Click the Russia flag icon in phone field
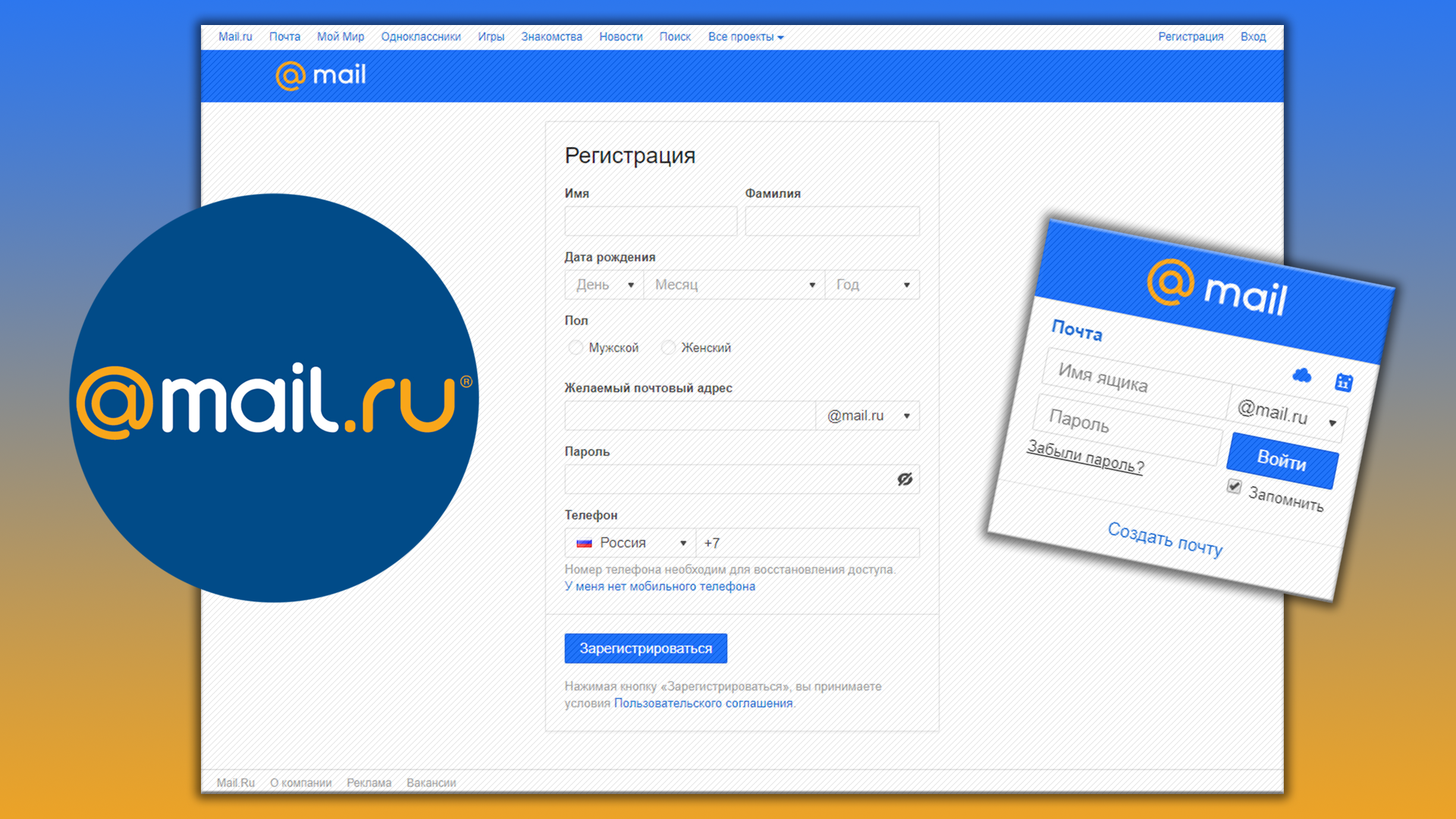1456x819 pixels. point(582,544)
